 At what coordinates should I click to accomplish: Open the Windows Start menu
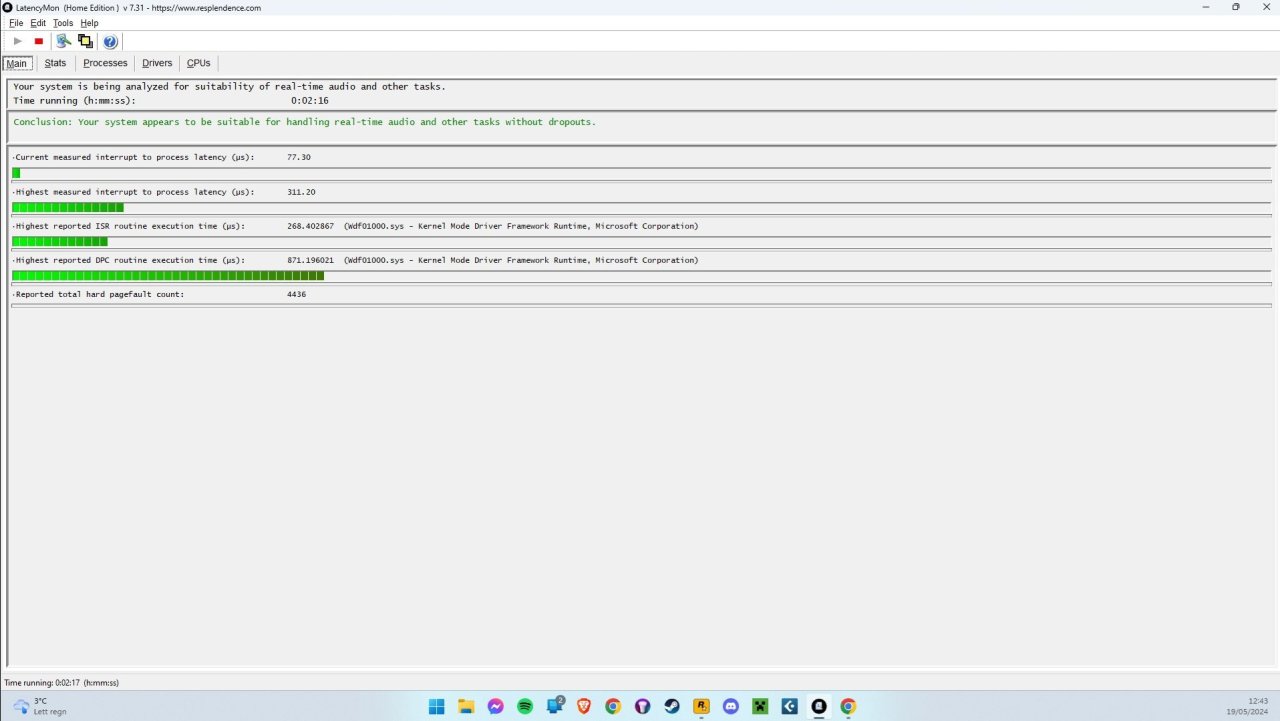[437, 706]
